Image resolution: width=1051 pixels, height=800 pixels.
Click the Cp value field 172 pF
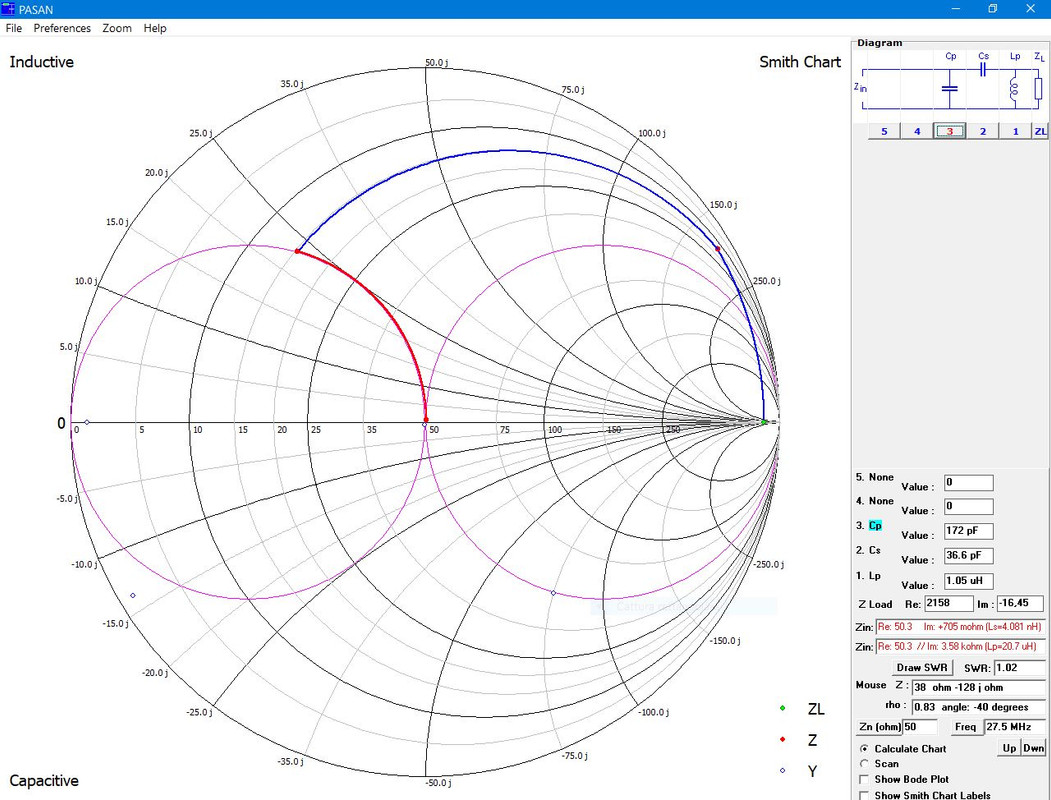[x=969, y=531]
